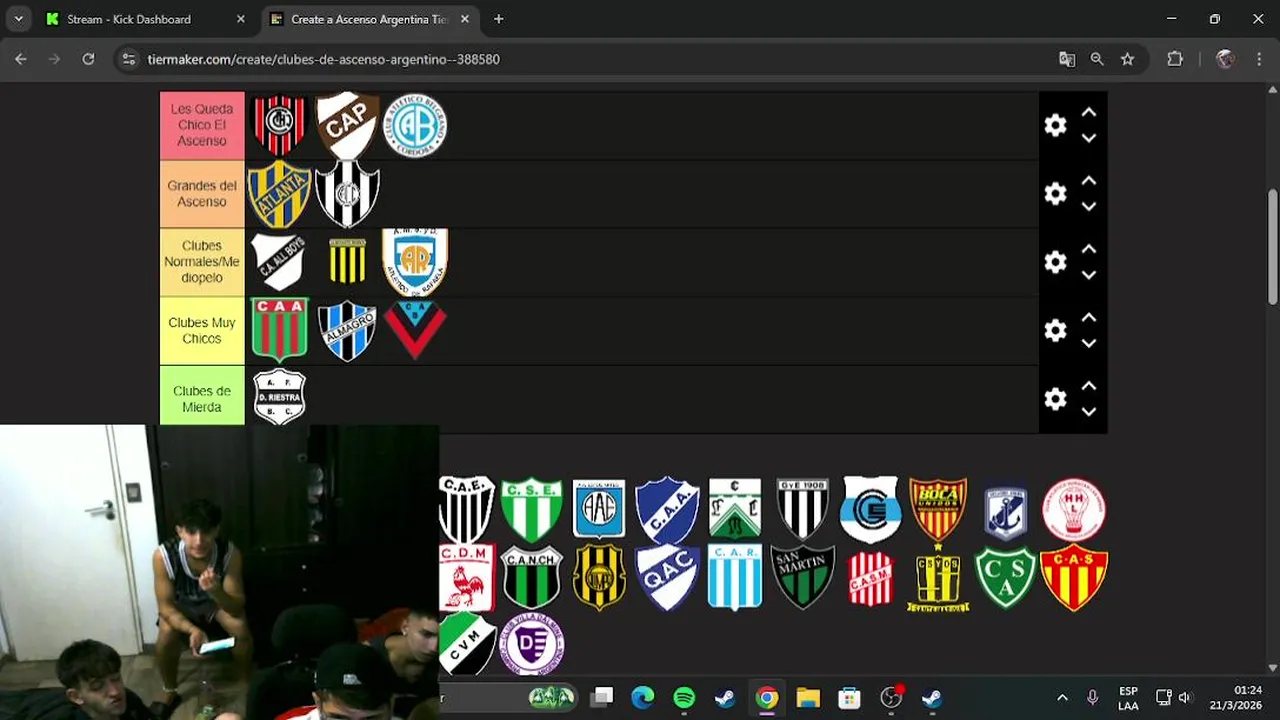Open OBS Studio from the taskbar
1280x720 pixels.
891,698
